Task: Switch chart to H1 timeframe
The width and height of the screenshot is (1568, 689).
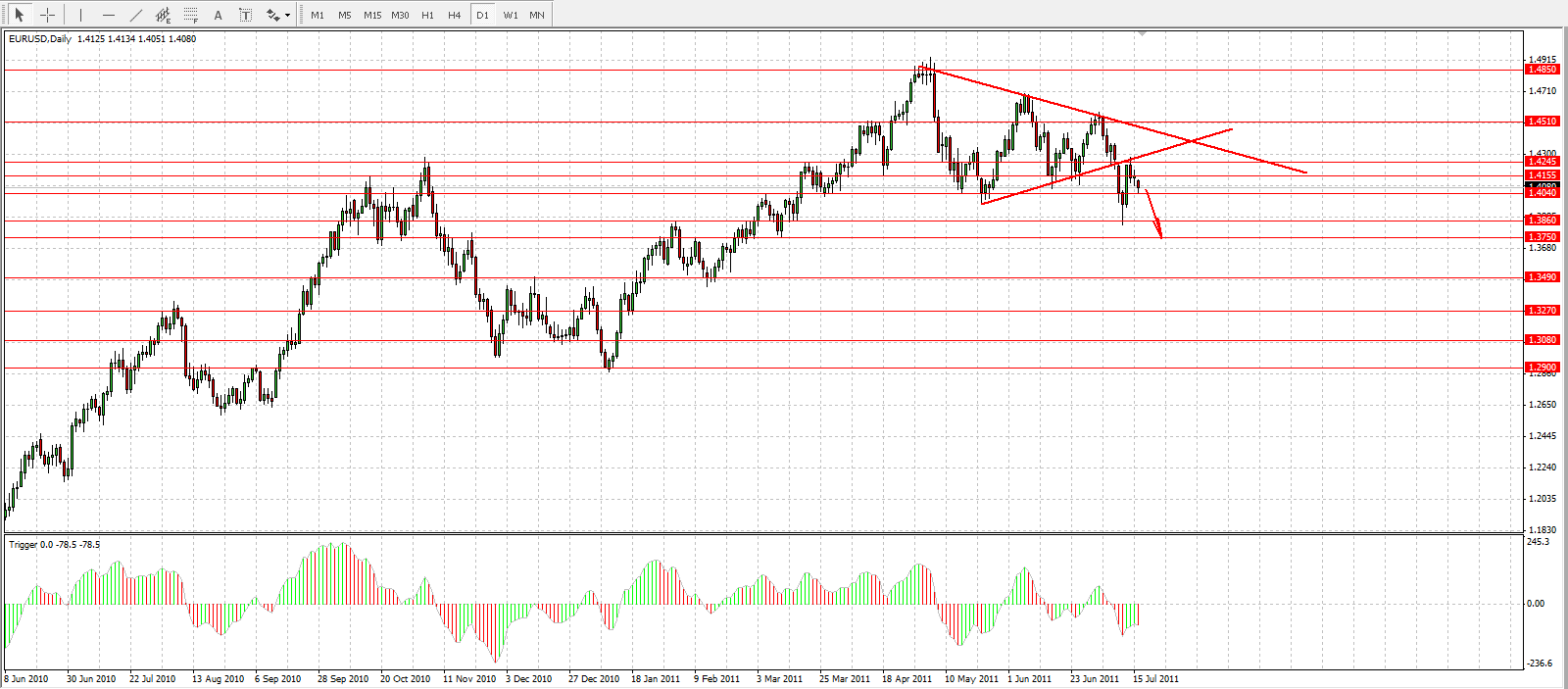Action: [x=427, y=15]
